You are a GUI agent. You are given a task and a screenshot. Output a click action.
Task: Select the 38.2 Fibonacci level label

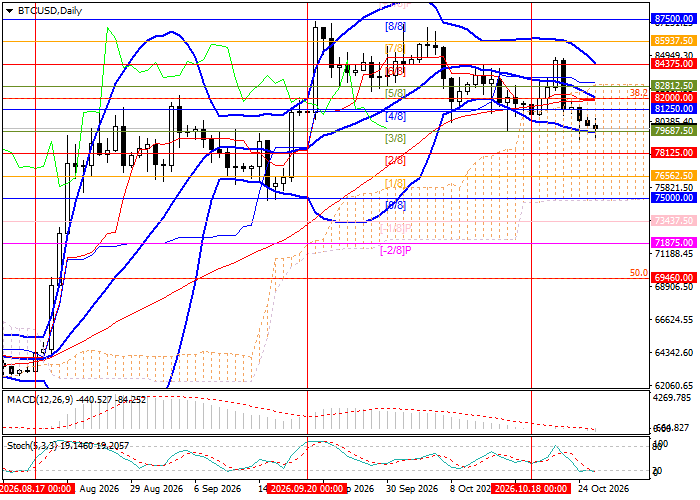pyautogui.click(x=639, y=93)
